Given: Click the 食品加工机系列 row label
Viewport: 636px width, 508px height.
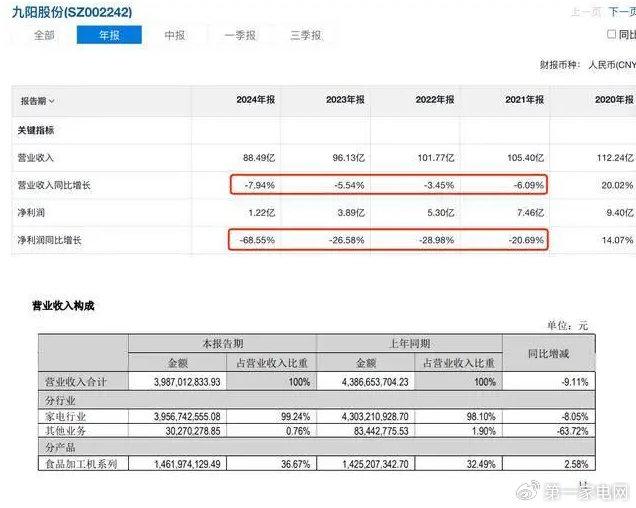Looking at the screenshot, I should (81, 464).
